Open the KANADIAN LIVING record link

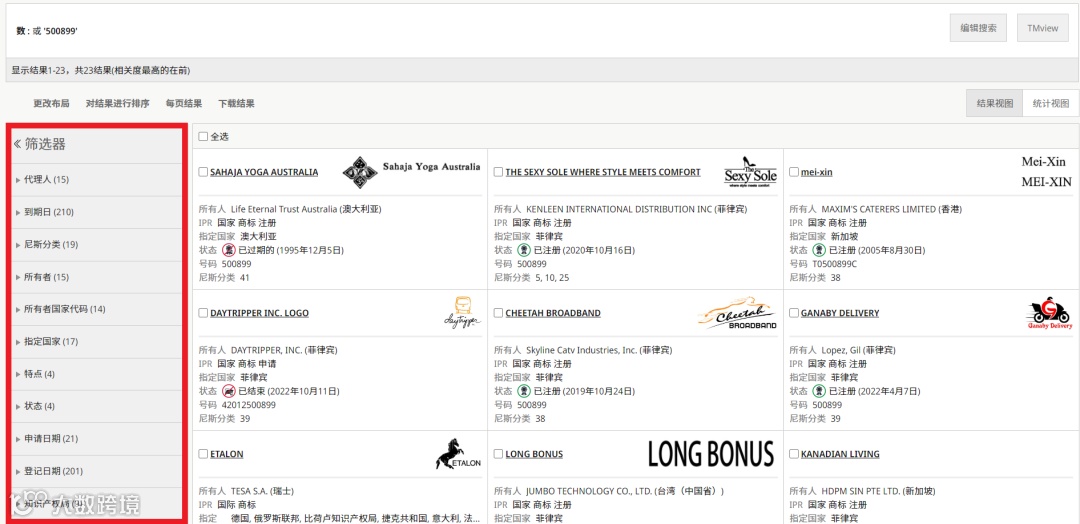pyautogui.click(x=840, y=454)
